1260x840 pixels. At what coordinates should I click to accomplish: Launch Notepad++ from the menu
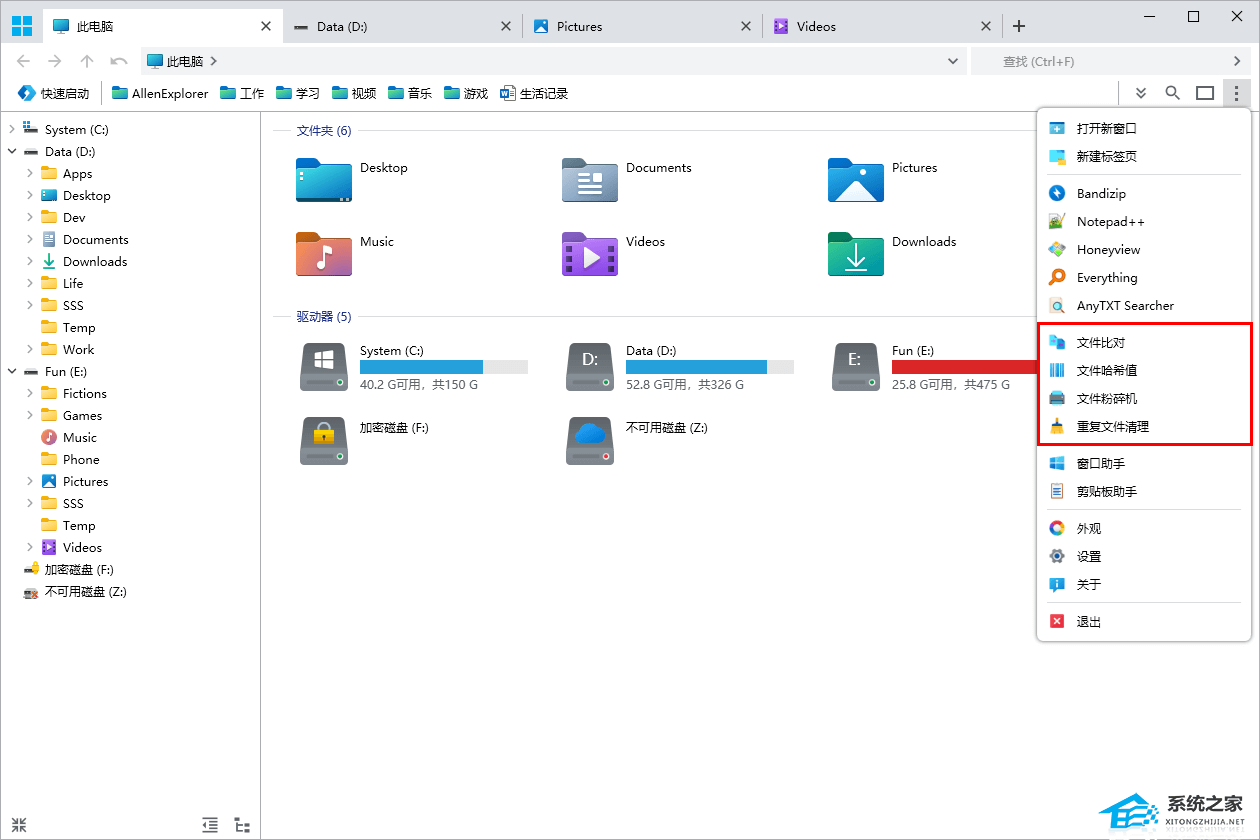1110,221
